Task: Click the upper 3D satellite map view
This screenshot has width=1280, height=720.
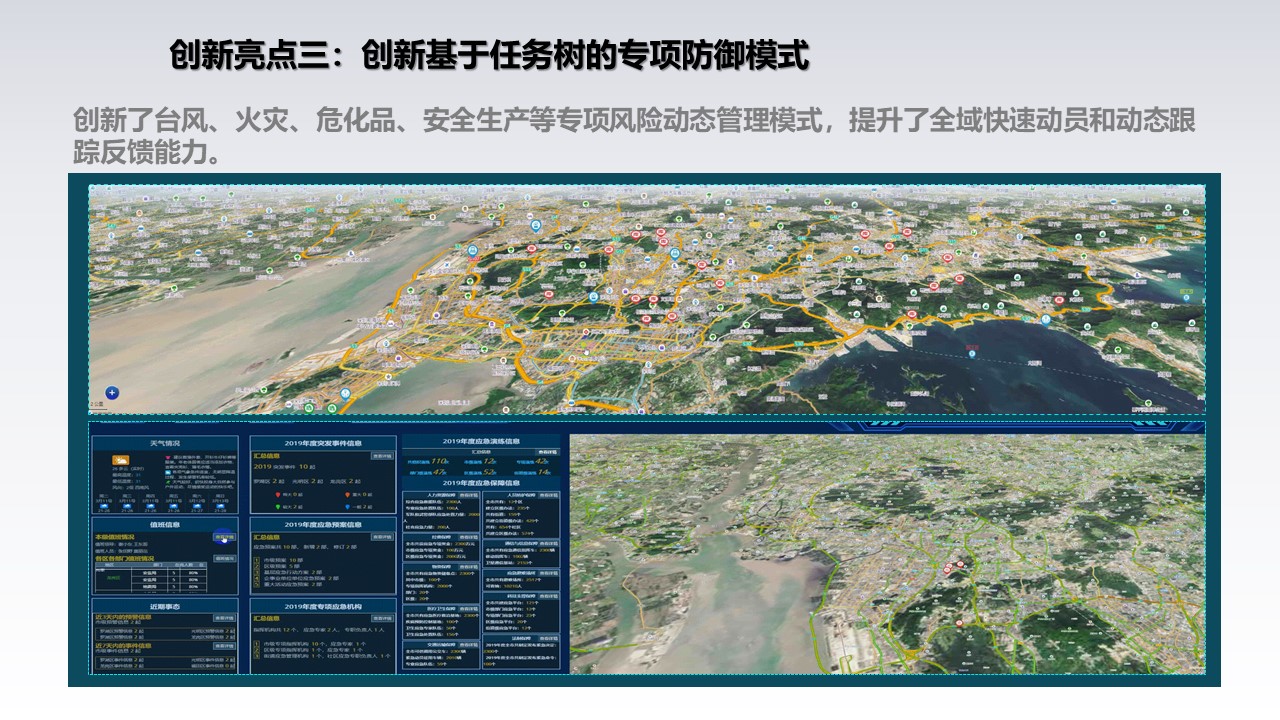Action: point(647,299)
